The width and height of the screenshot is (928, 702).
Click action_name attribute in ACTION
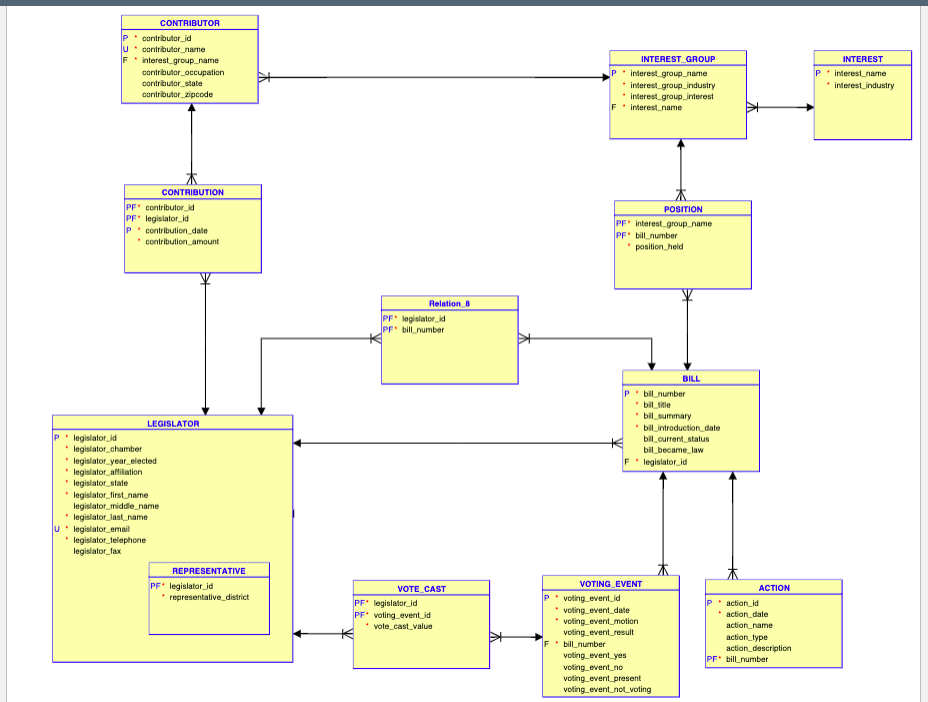tap(749, 625)
